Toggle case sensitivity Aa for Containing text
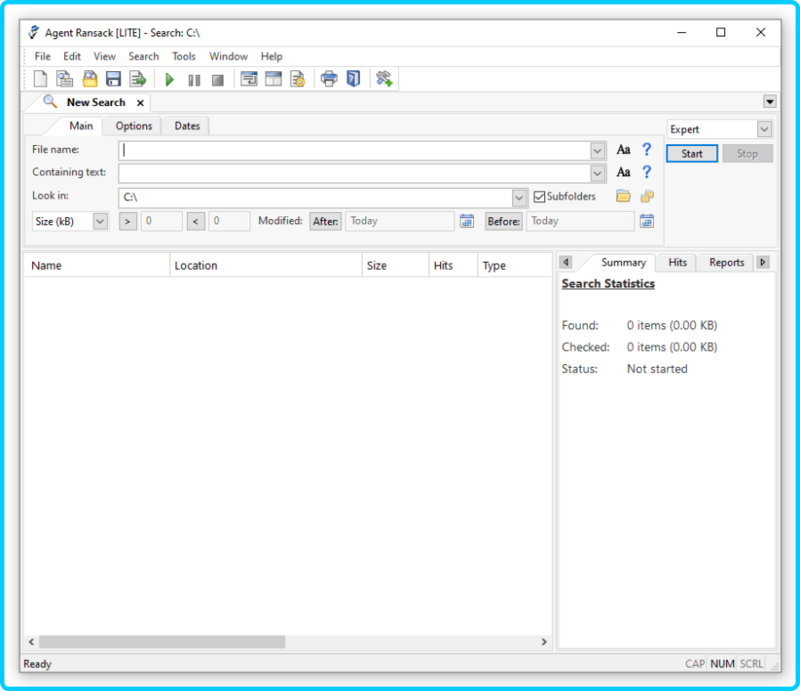The image size is (800, 691). (623, 172)
